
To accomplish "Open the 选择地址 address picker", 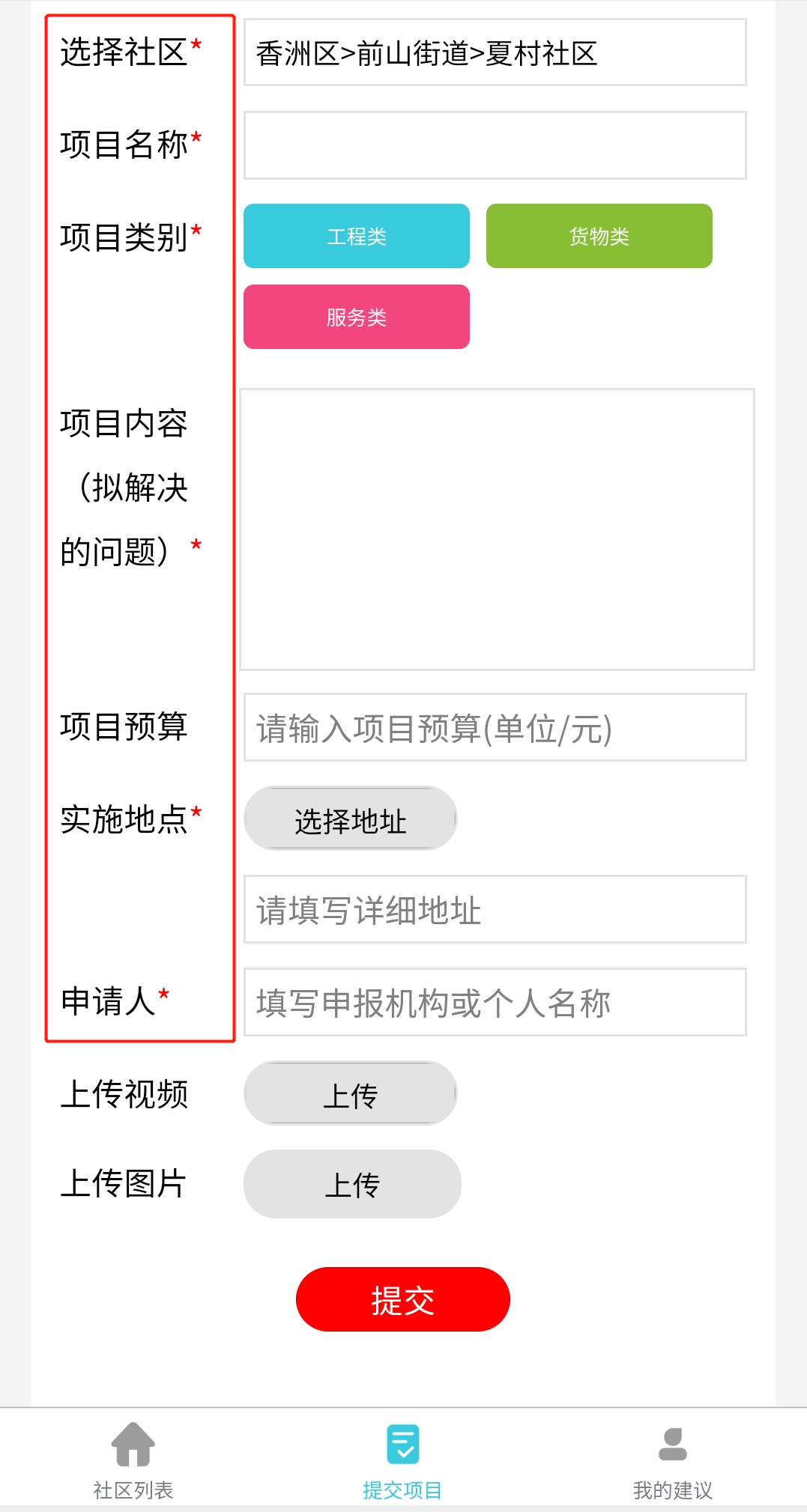I will click(x=351, y=819).
